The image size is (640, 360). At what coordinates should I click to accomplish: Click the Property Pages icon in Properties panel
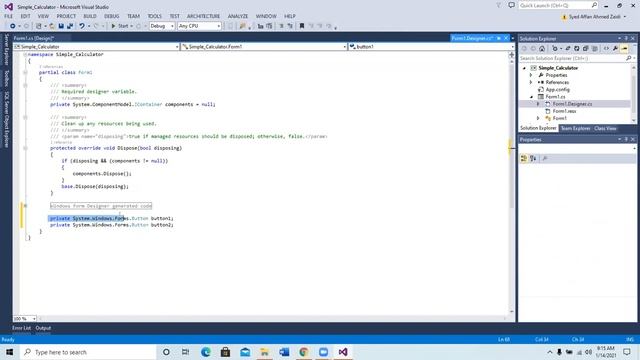544,158
